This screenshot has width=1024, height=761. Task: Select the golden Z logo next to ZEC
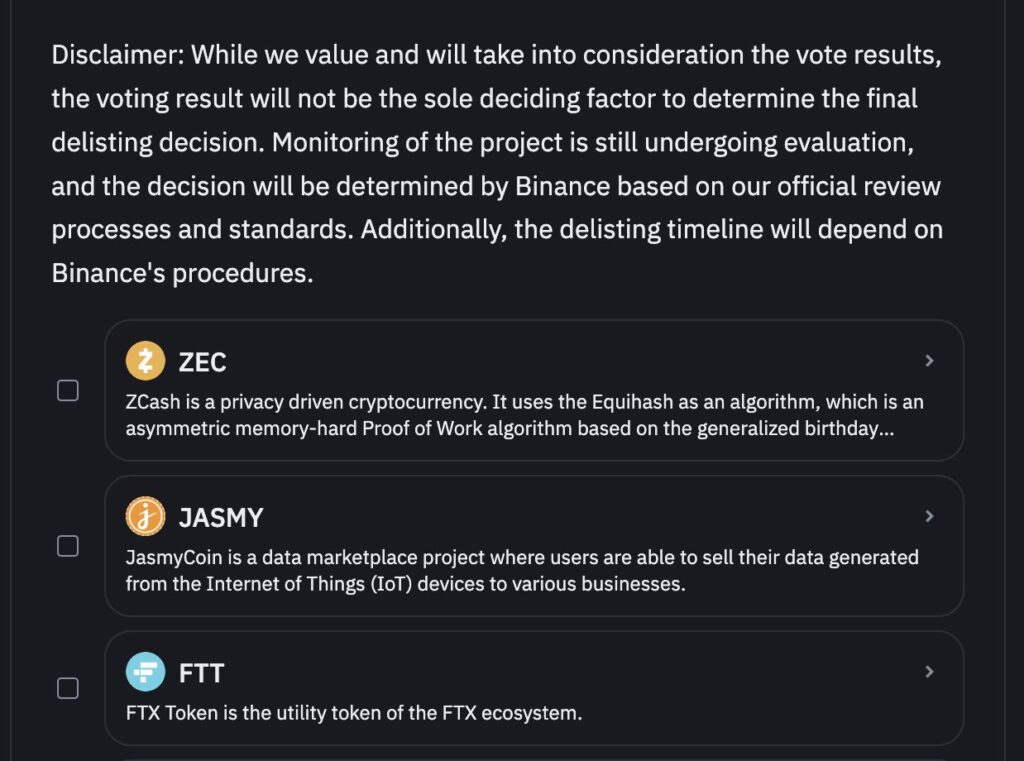pyautogui.click(x=145, y=361)
